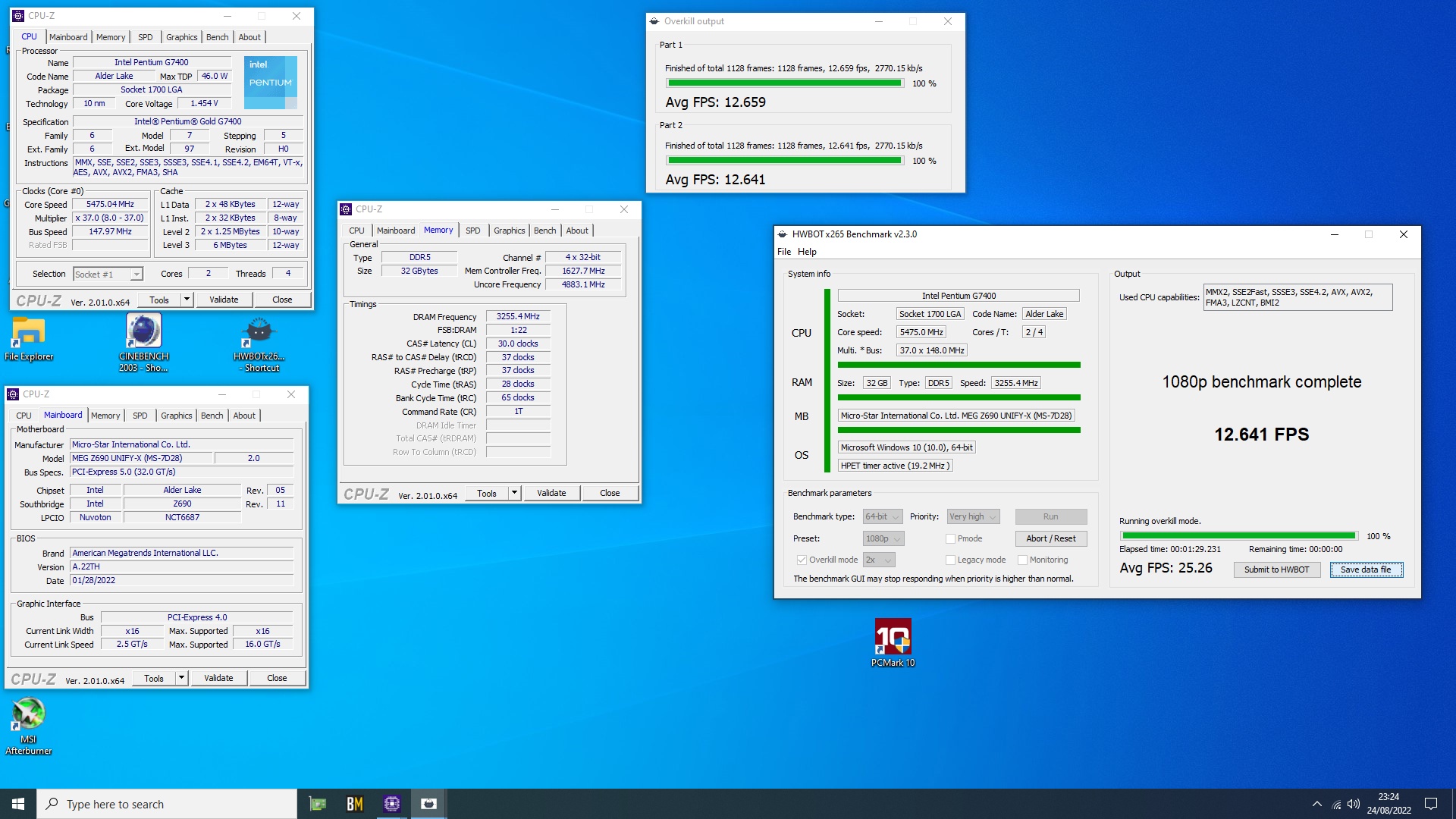The height and width of the screenshot is (819, 1456).
Task: Open the network status tray icon
Action: click(1336, 804)
